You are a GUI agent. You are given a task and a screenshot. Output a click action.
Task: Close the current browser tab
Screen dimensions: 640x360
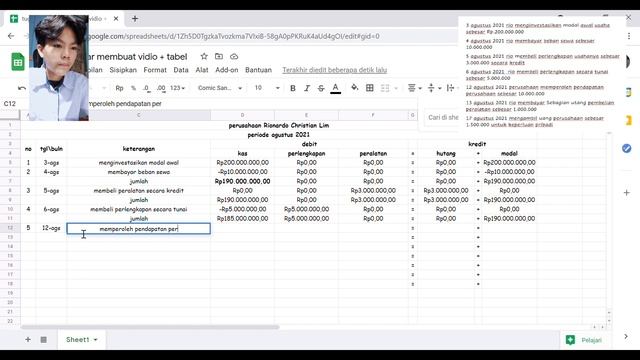pos(116,19)
